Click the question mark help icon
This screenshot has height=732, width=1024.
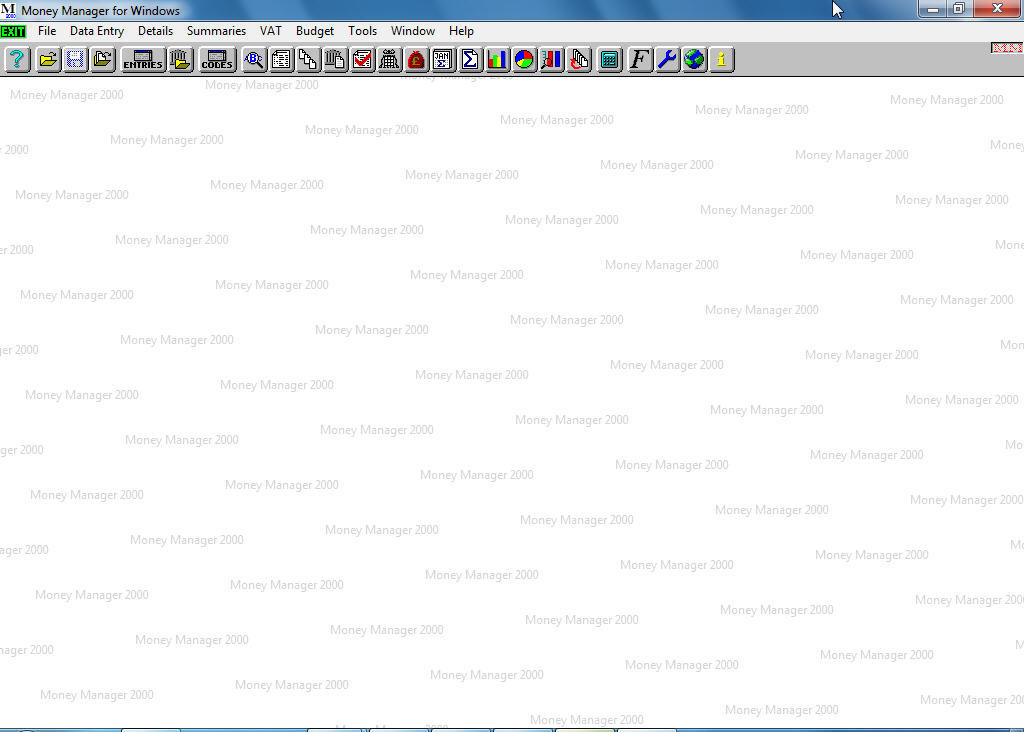click(17, 60)
